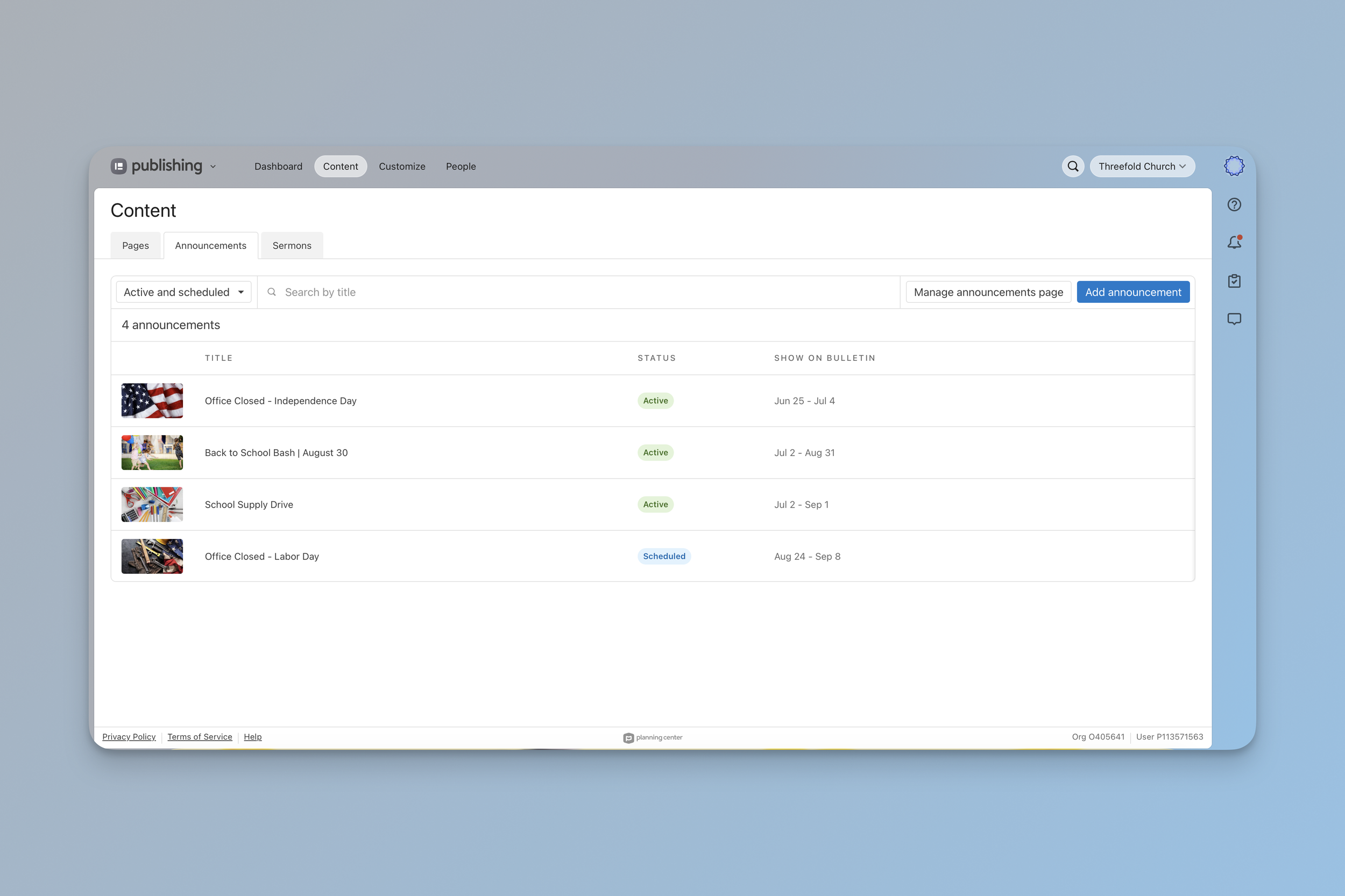
Task: Open the Customize nav item
Action: click(402, 166)
